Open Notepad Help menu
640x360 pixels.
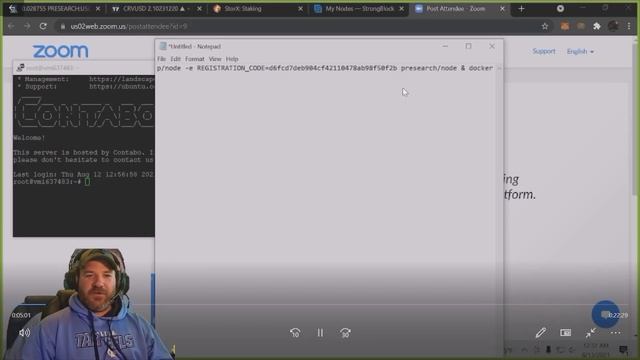pos(232,59)
